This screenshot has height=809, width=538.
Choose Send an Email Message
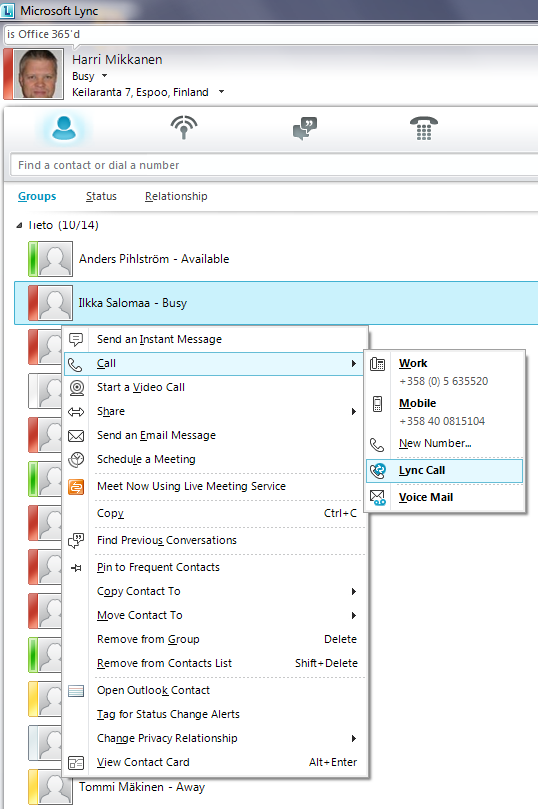tap(215, 435)
